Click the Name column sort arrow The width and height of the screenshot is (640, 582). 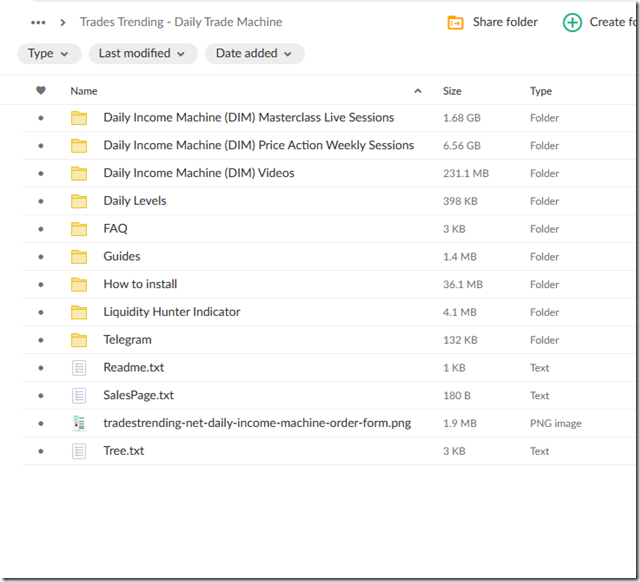(417, 91)
